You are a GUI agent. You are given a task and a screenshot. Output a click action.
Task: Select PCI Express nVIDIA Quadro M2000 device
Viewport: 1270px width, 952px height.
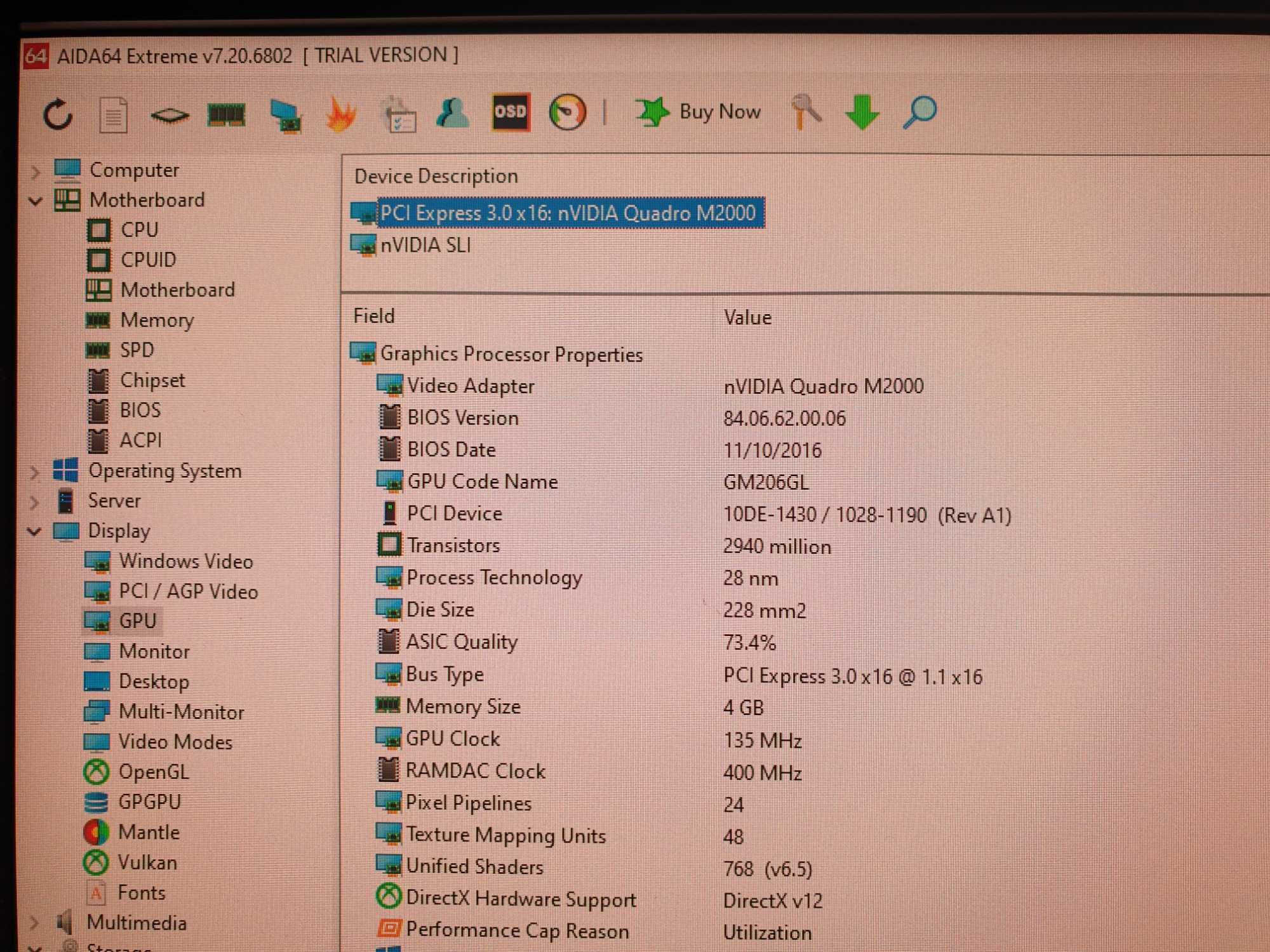click(x=558, y=213)
